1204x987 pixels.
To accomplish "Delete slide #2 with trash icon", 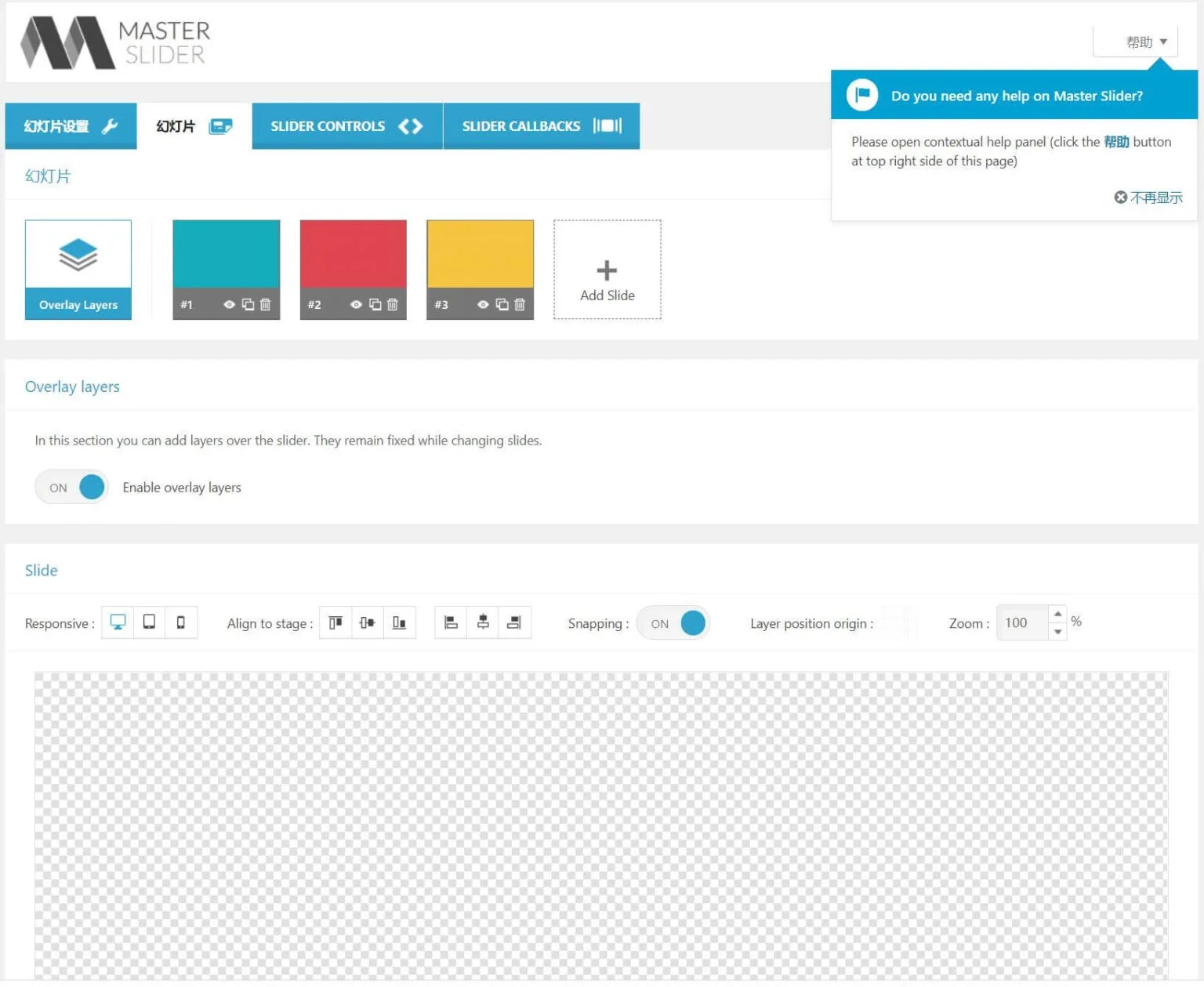I will [393, 306].
